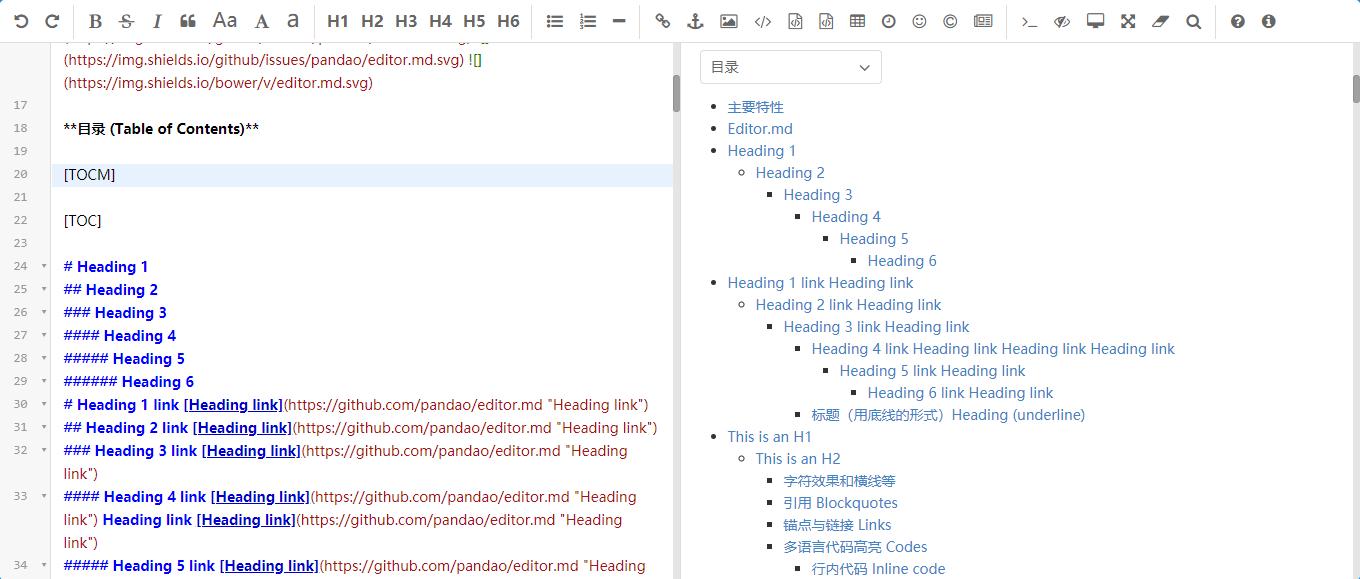Open search with the magnifier icon
The width and height of the screenshot is (1360, 579).
[1193, 21]
